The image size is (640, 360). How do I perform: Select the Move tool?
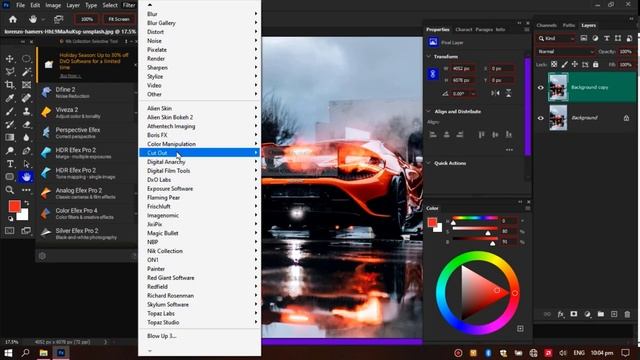(9, 59)
